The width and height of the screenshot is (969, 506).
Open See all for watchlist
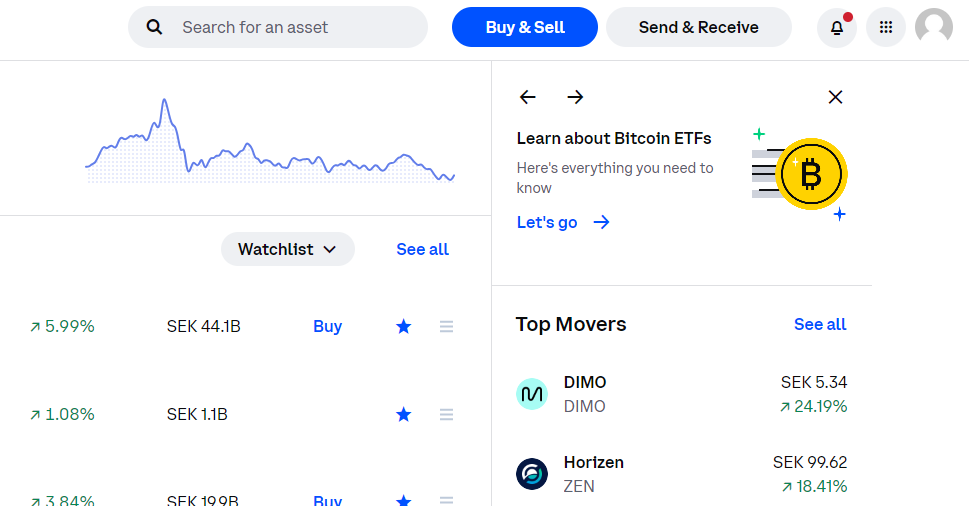pyautogui.click(x=422, y=249)
